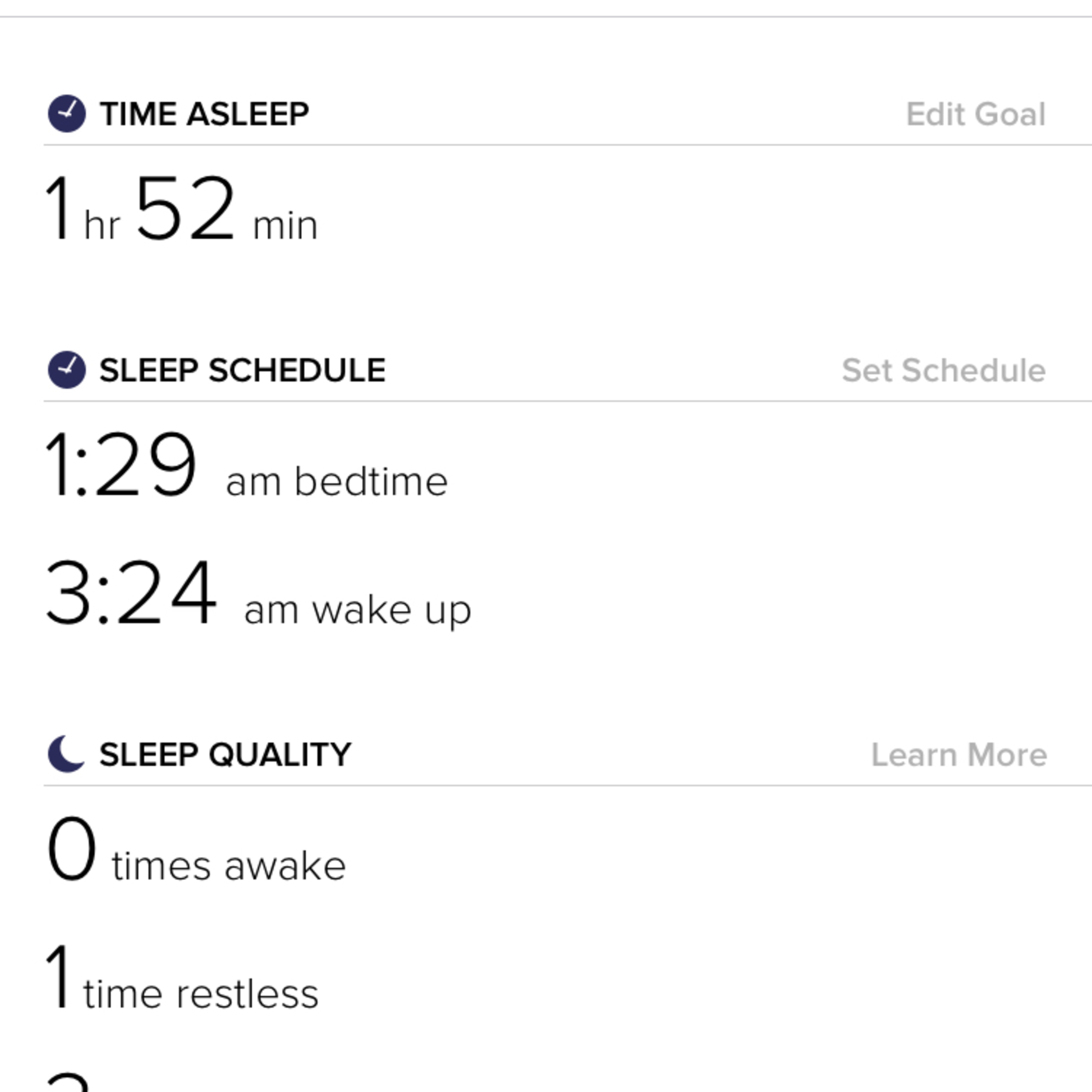1092x1092 pixels.
Task: Tap the 1 time restless stat
Action: pyautogui.click(x=182, y=977)
